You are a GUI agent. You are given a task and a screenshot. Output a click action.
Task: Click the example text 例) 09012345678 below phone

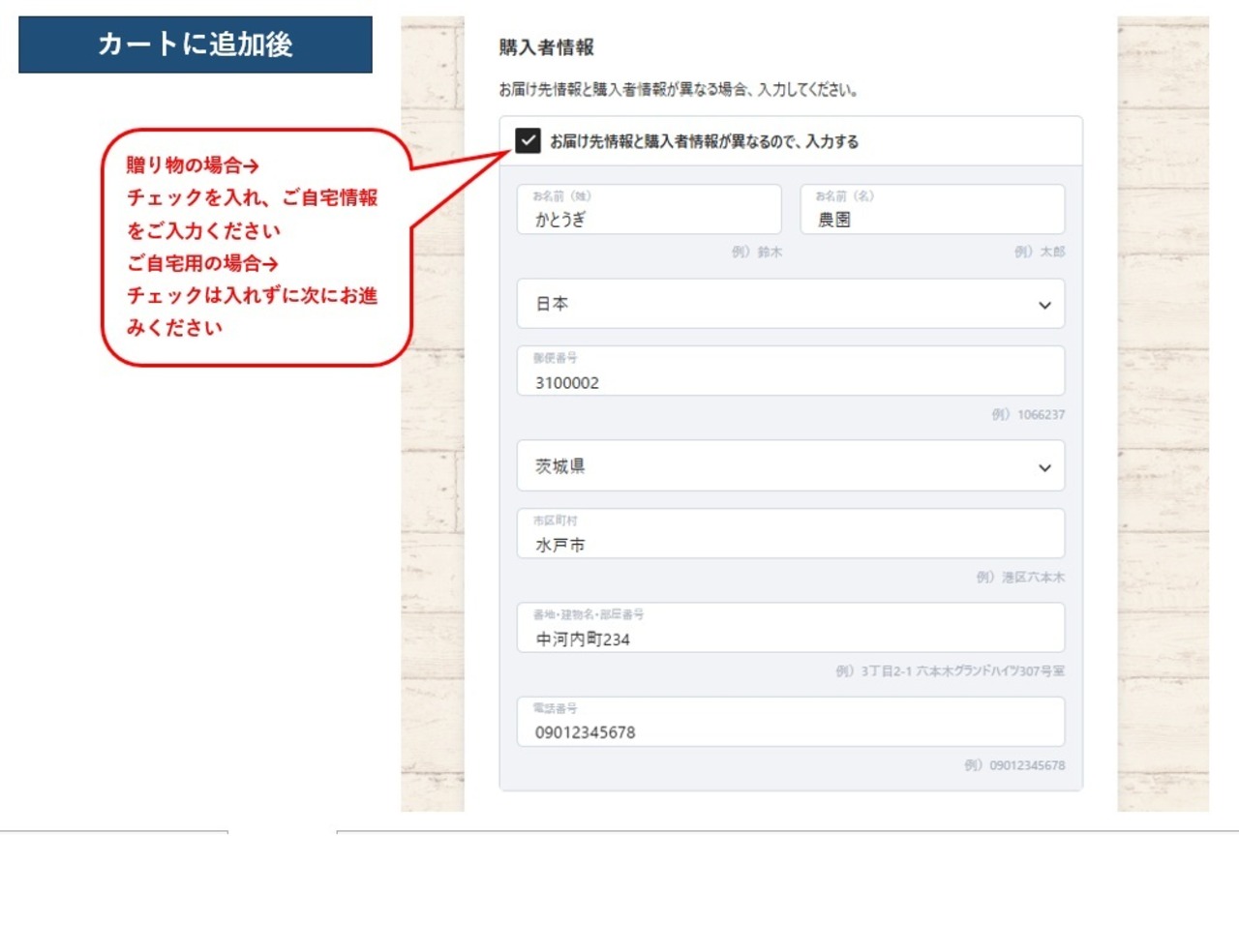click(1014, 765)
